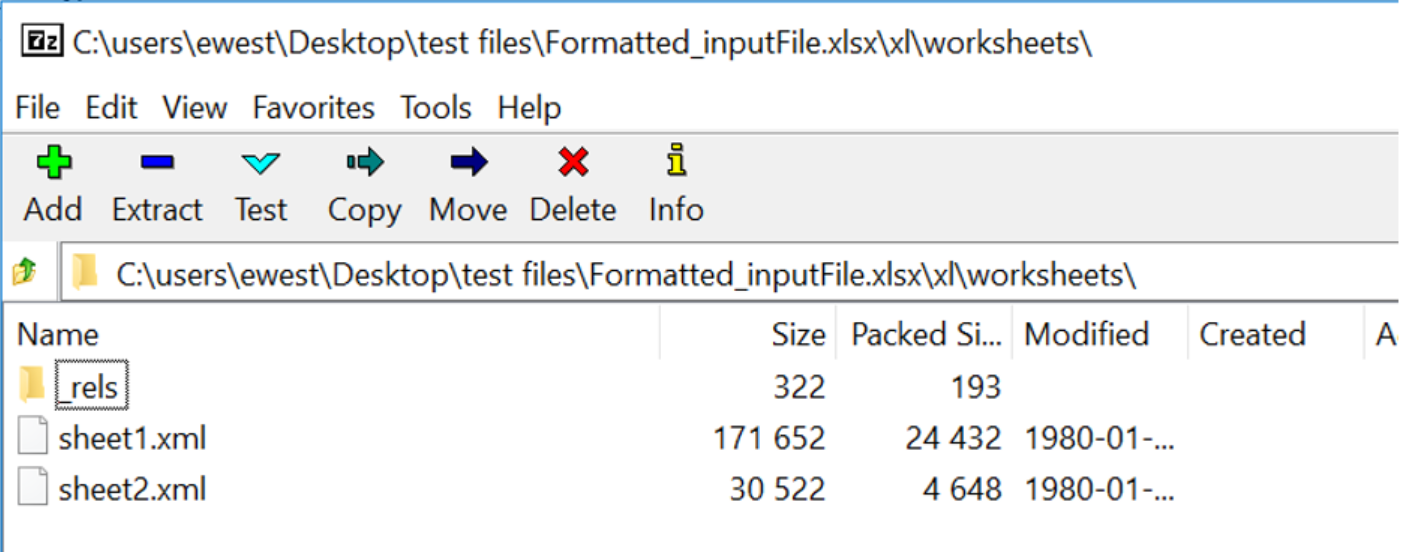Open the Help menu
1403x552 pixels.
(x=529, y=107)
